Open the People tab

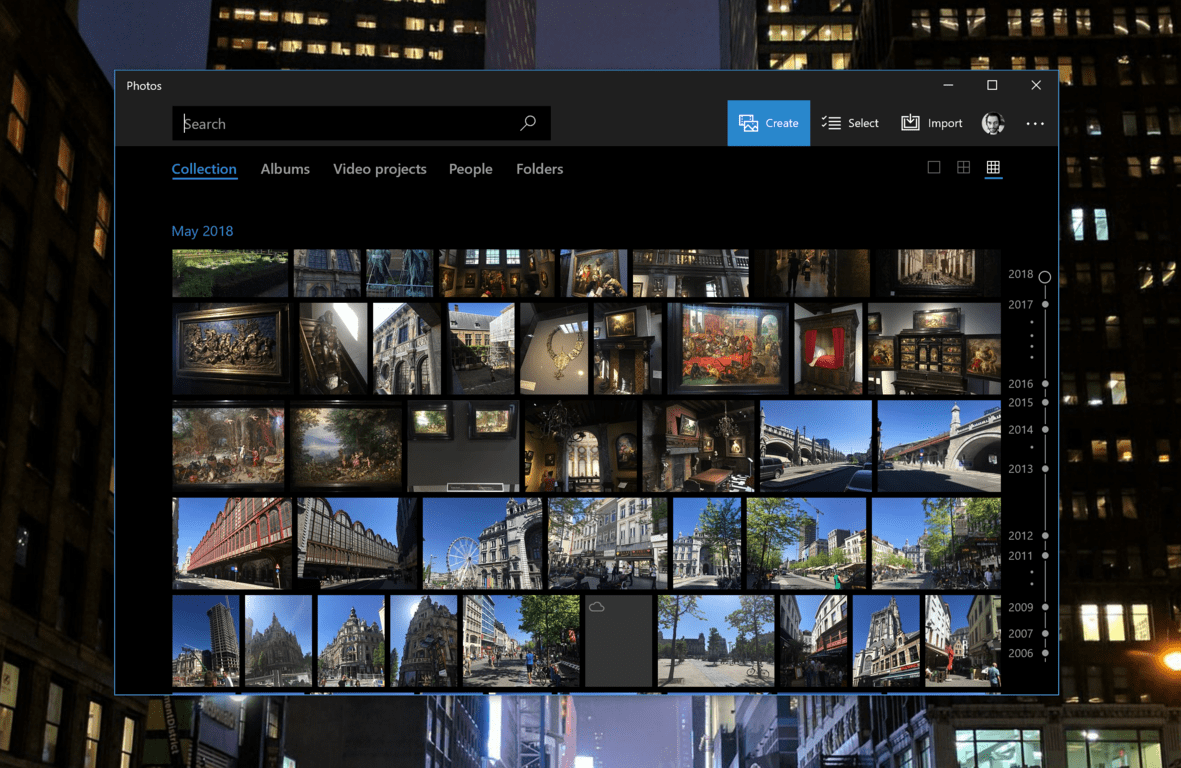[x=471, y=169]
